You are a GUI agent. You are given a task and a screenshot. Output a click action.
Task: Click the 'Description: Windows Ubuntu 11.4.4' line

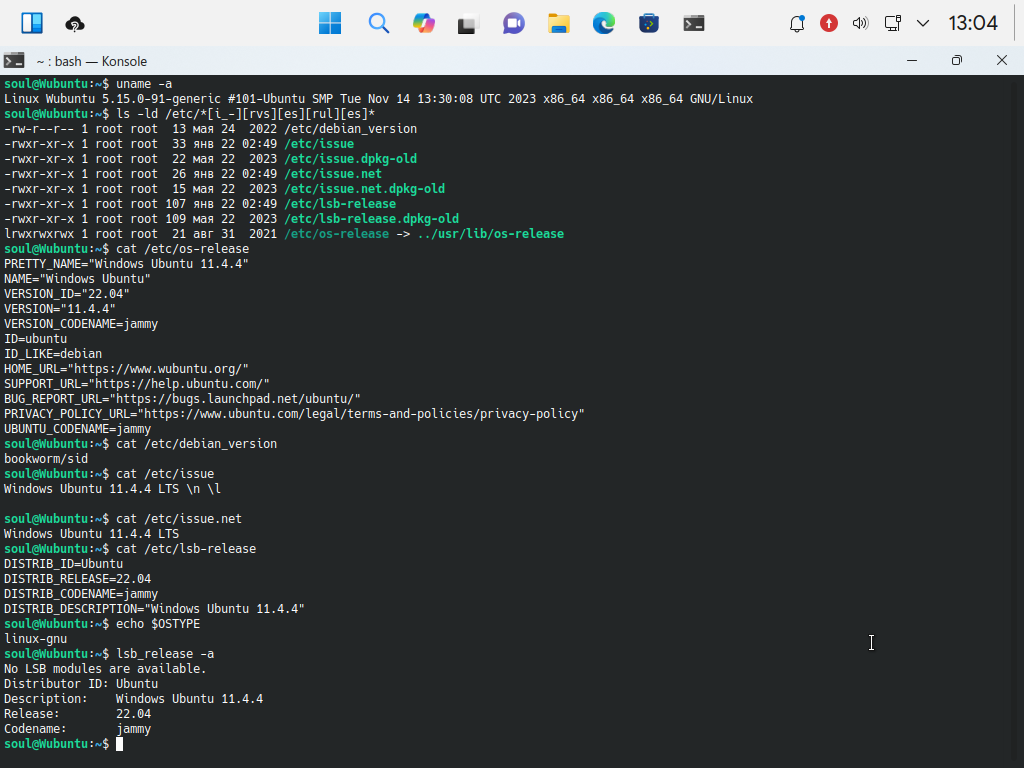pos(133,699)
